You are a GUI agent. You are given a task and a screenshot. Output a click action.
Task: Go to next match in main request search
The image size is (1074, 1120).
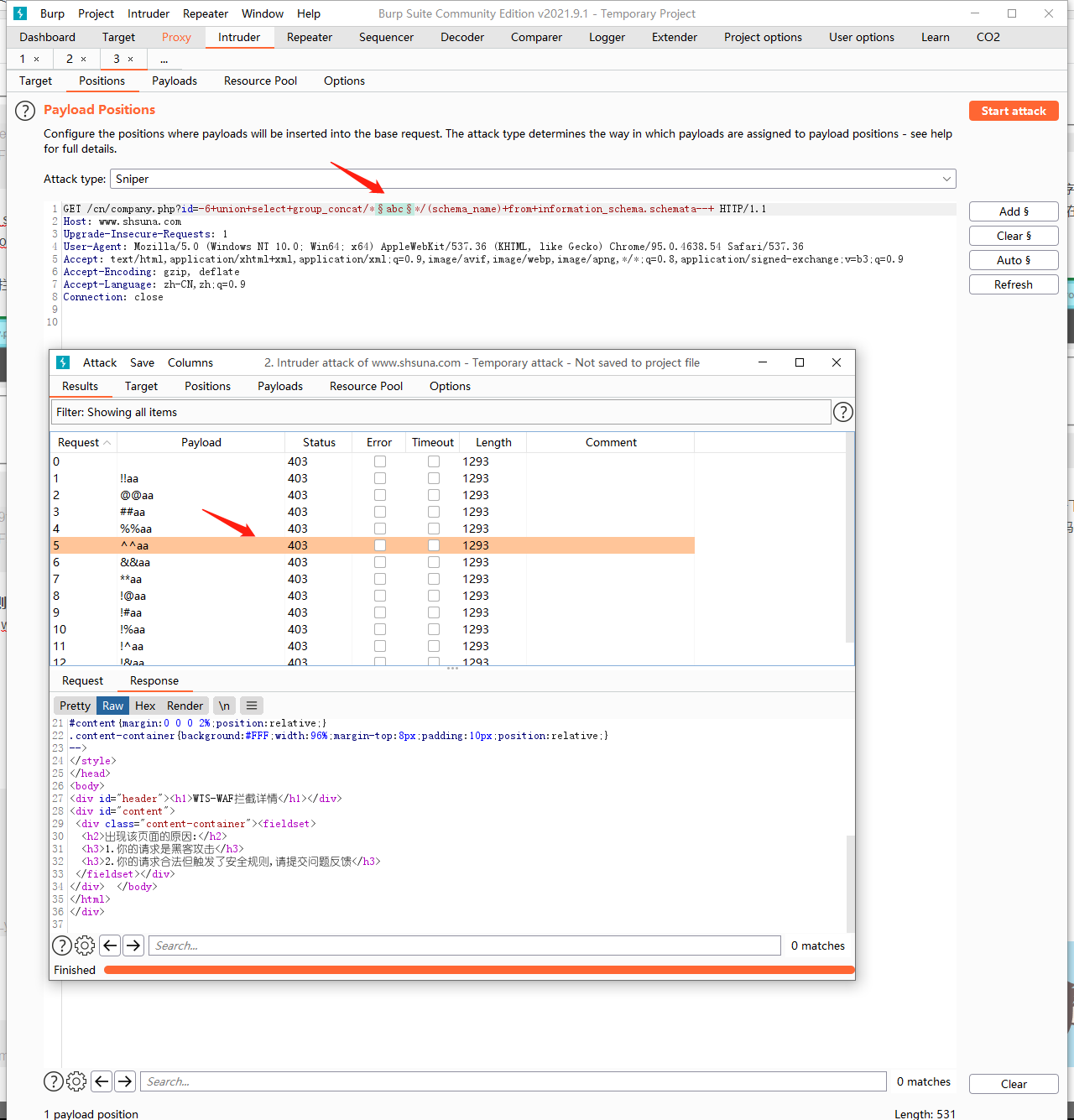coord(125,1081)
